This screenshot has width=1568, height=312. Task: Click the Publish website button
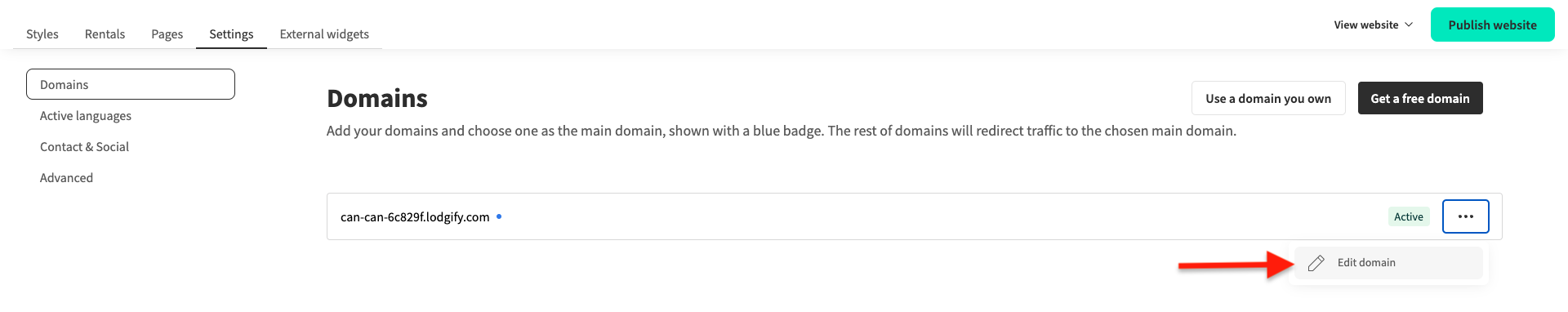1492,25
